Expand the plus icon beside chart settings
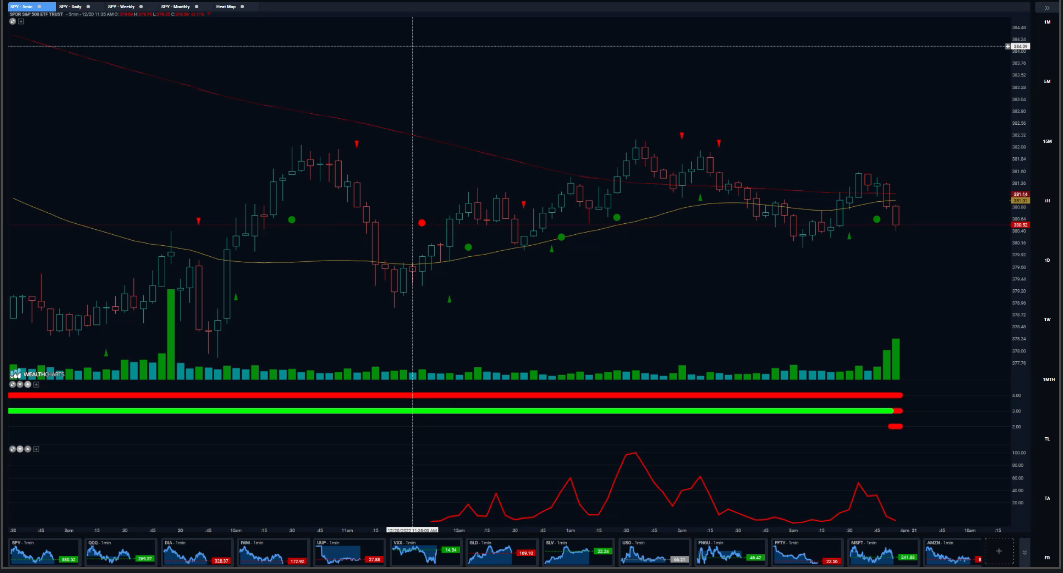 22,21
